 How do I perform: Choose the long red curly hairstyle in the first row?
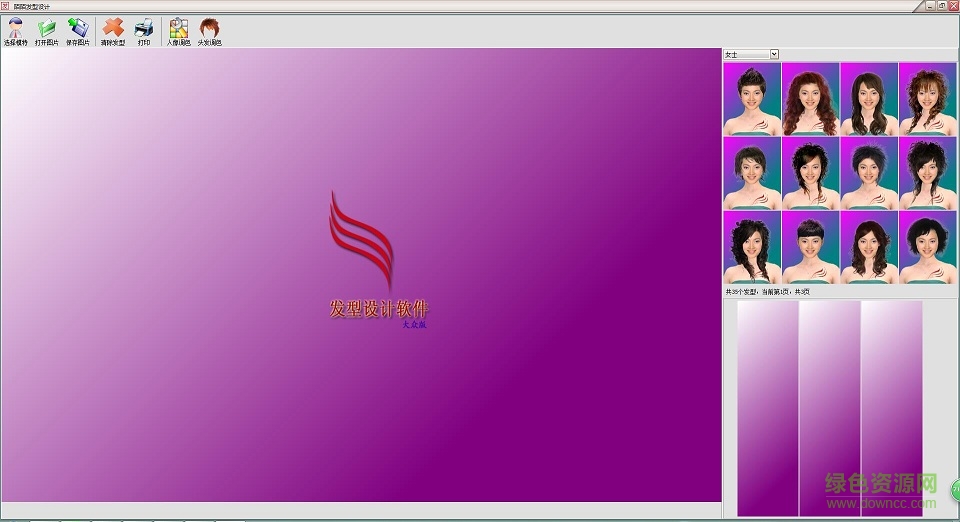coord(810,99)
